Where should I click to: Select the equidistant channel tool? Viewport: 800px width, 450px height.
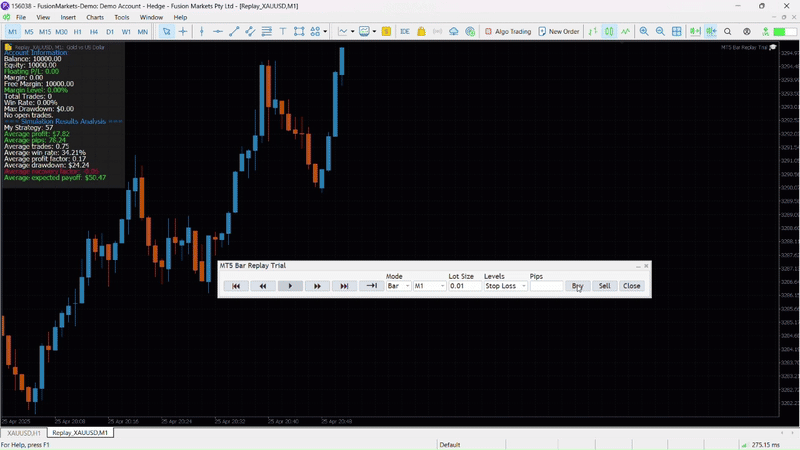click(x=250, y=32)
